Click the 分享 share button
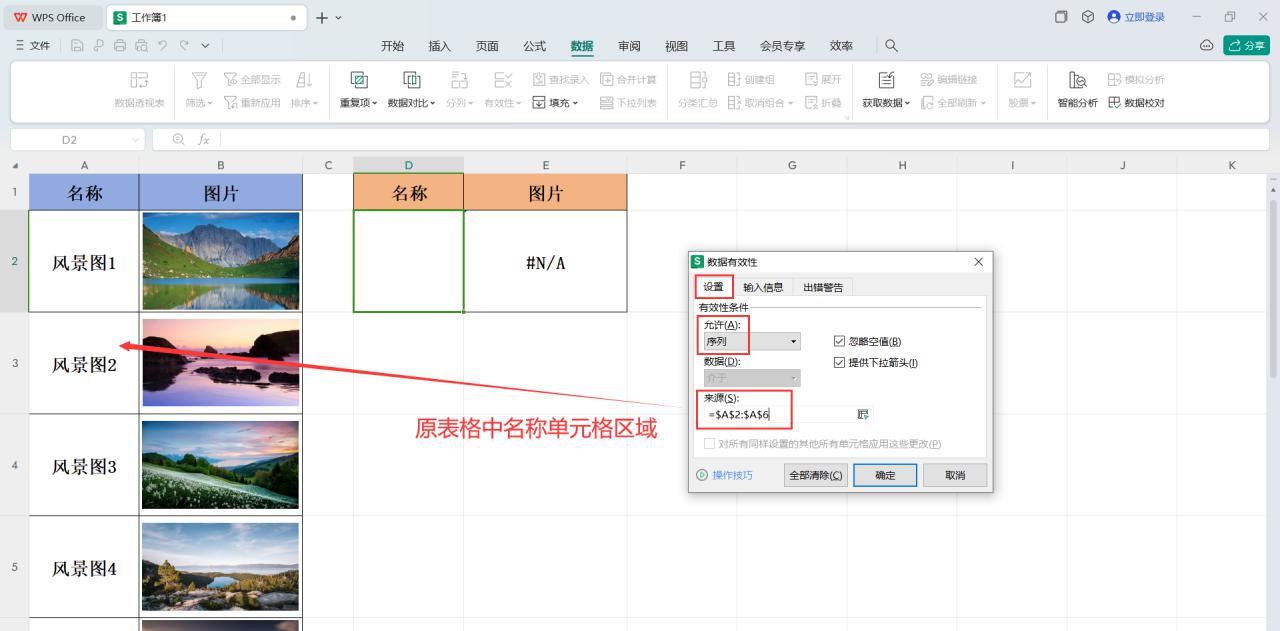 [x=1246, y=46]
